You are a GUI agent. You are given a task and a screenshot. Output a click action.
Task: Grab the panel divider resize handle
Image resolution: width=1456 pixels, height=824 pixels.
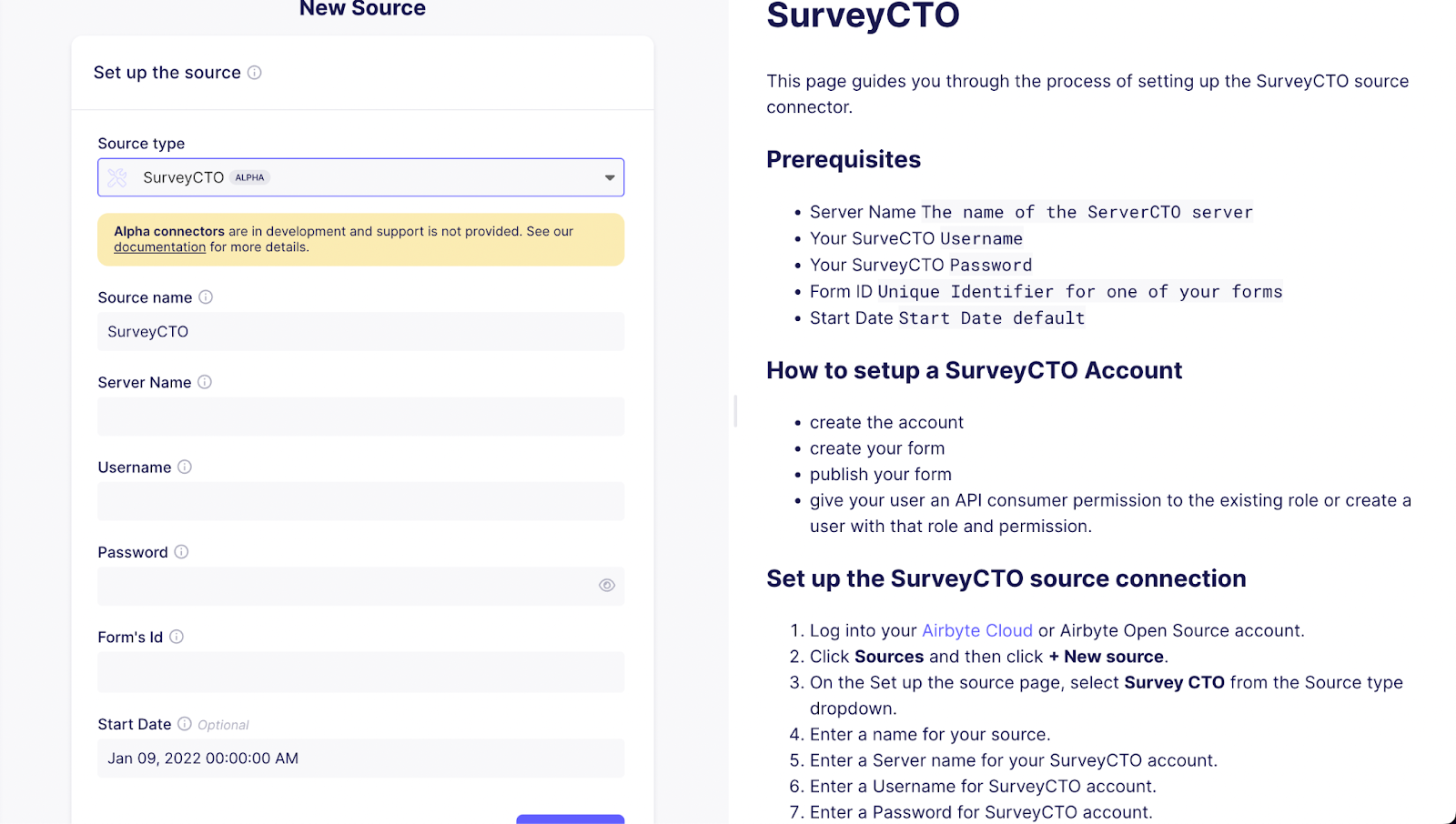tap(735, 411)
